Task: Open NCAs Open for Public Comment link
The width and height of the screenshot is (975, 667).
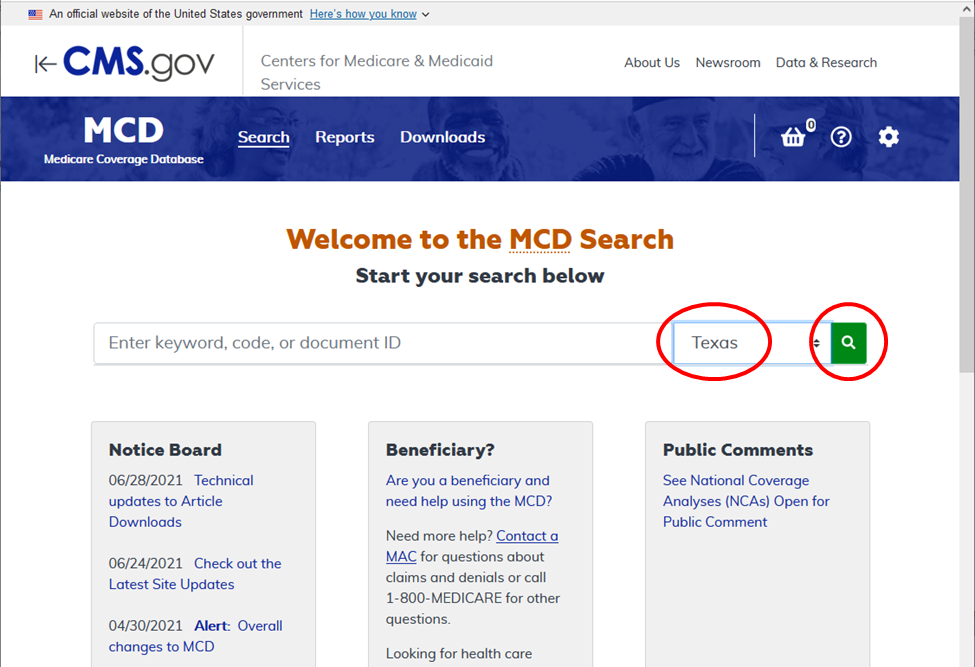Action: point(746,501)
